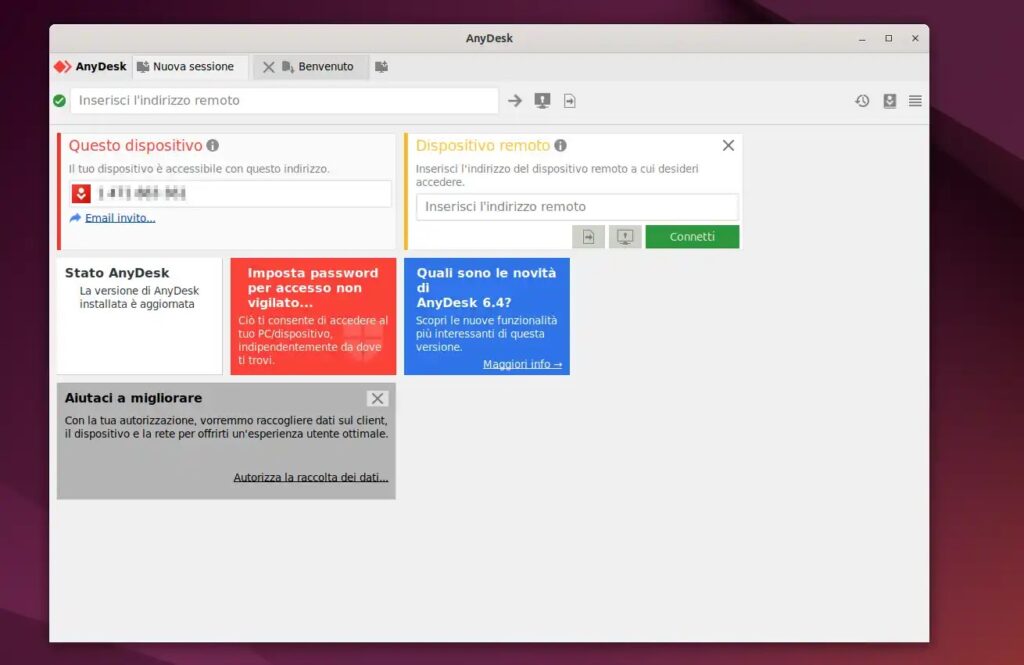Close the Aiutaci a migliorare notice
The height and width of the screenshot is (665, 1024).
pyautogui.click(x=378, y=398)
